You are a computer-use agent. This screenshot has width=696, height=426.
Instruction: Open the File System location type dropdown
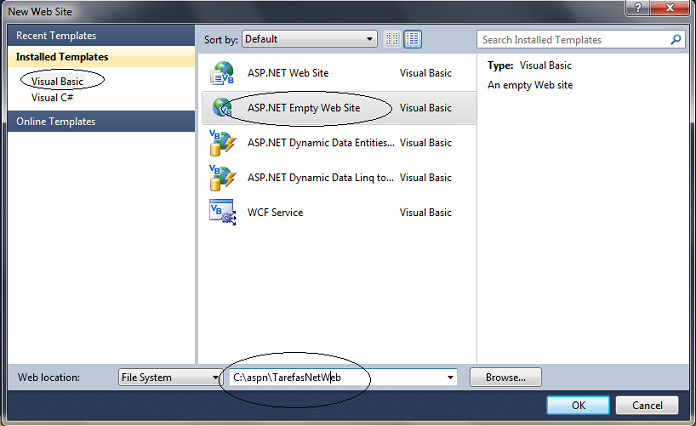(x=171, y=377)
